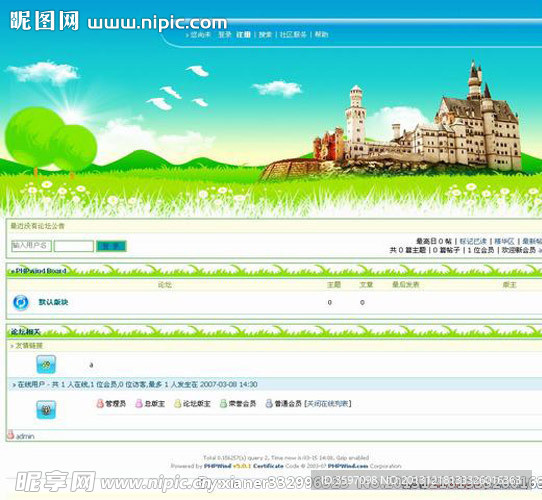Click the online users section icon
Image resolution: width=542 pixels, height=500 pixels.
pos(46,410)
